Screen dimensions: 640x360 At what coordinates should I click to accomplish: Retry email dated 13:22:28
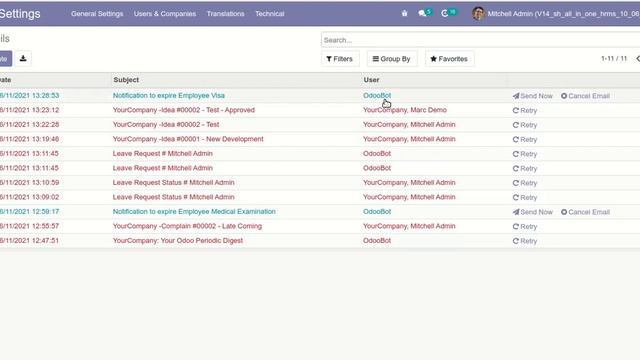click(524, 125)
